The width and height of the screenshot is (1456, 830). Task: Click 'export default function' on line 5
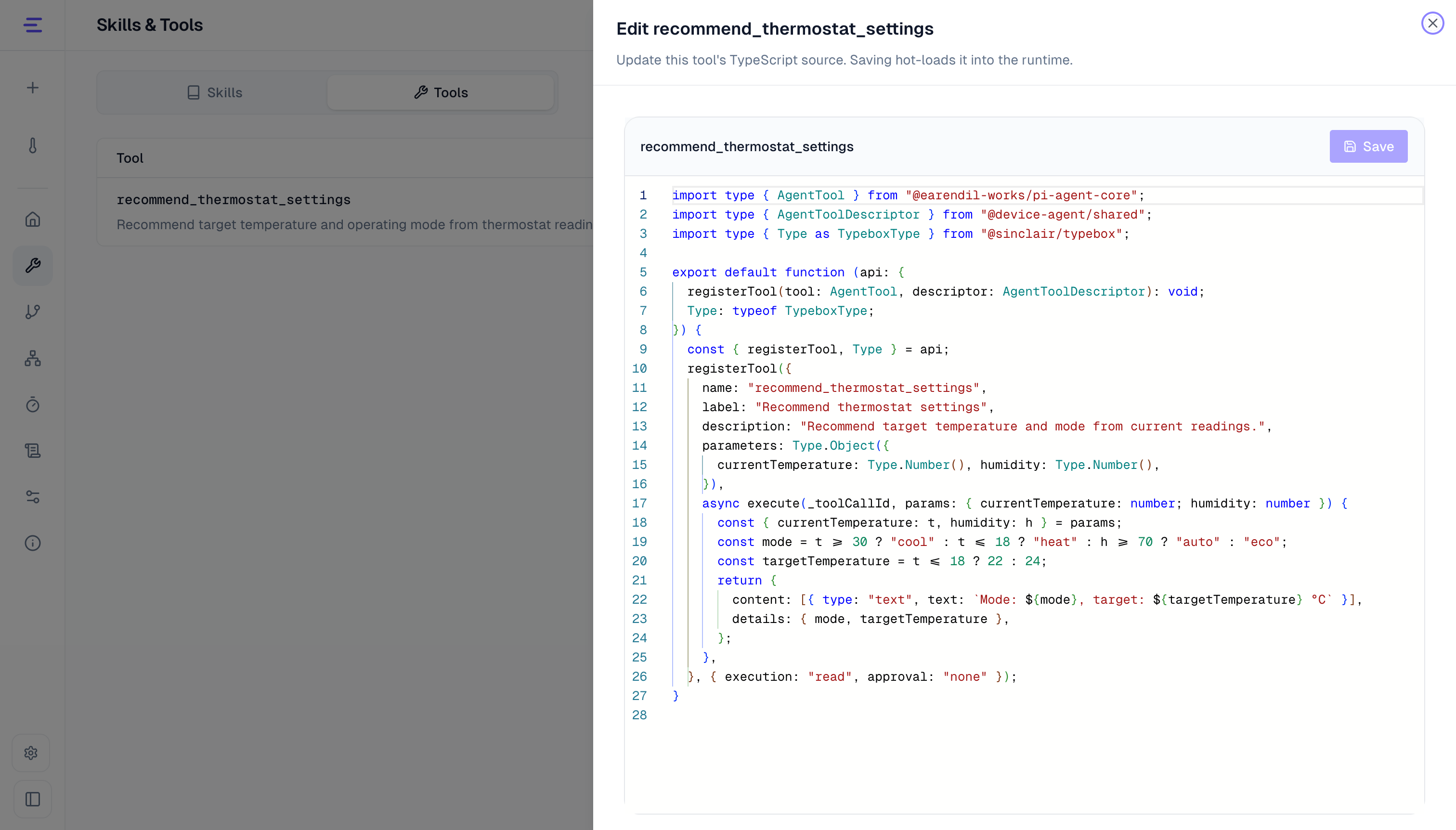(758, 272)
